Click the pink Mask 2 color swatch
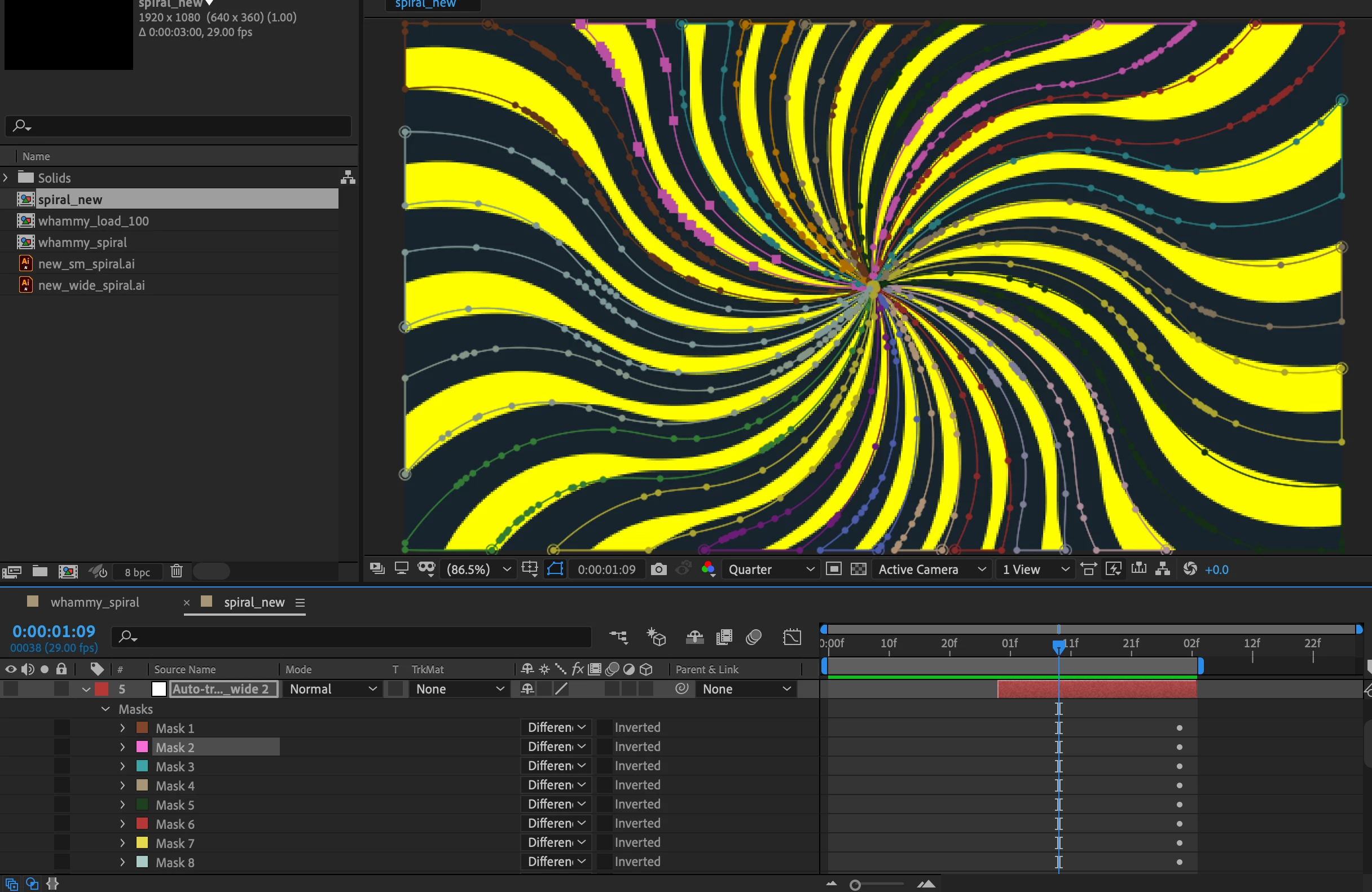 142,747
